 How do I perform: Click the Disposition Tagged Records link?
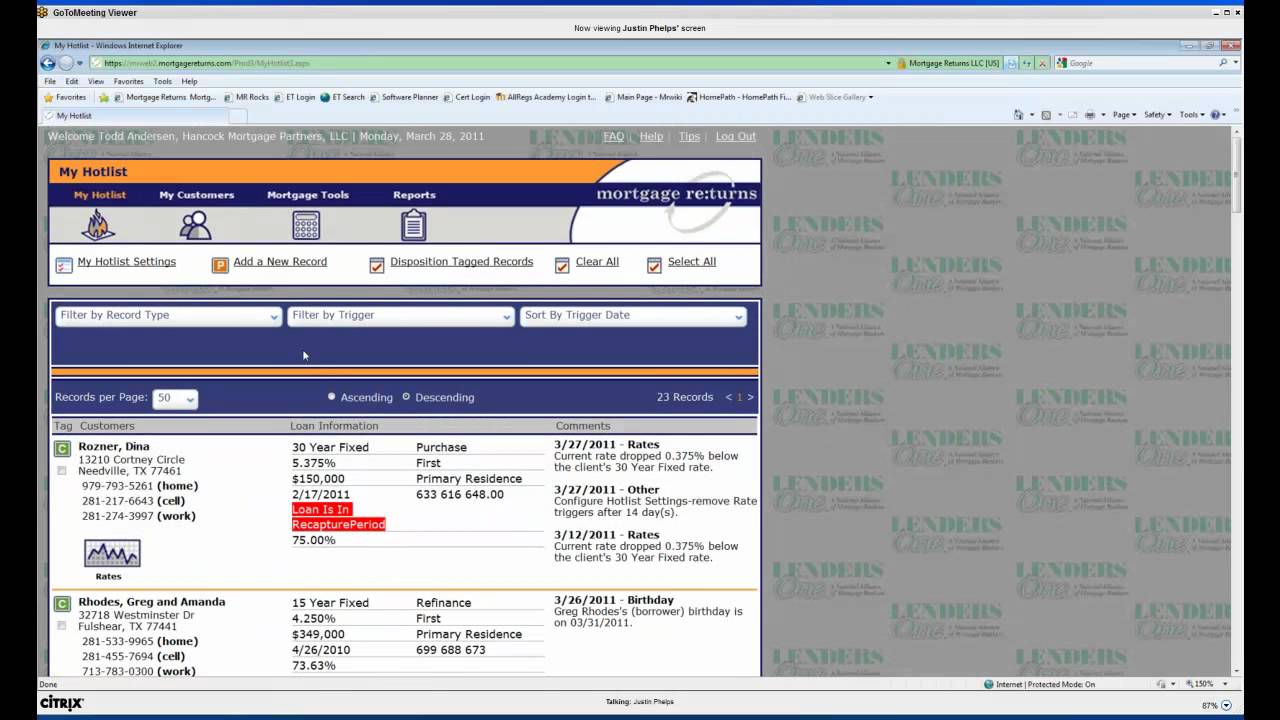461,262
